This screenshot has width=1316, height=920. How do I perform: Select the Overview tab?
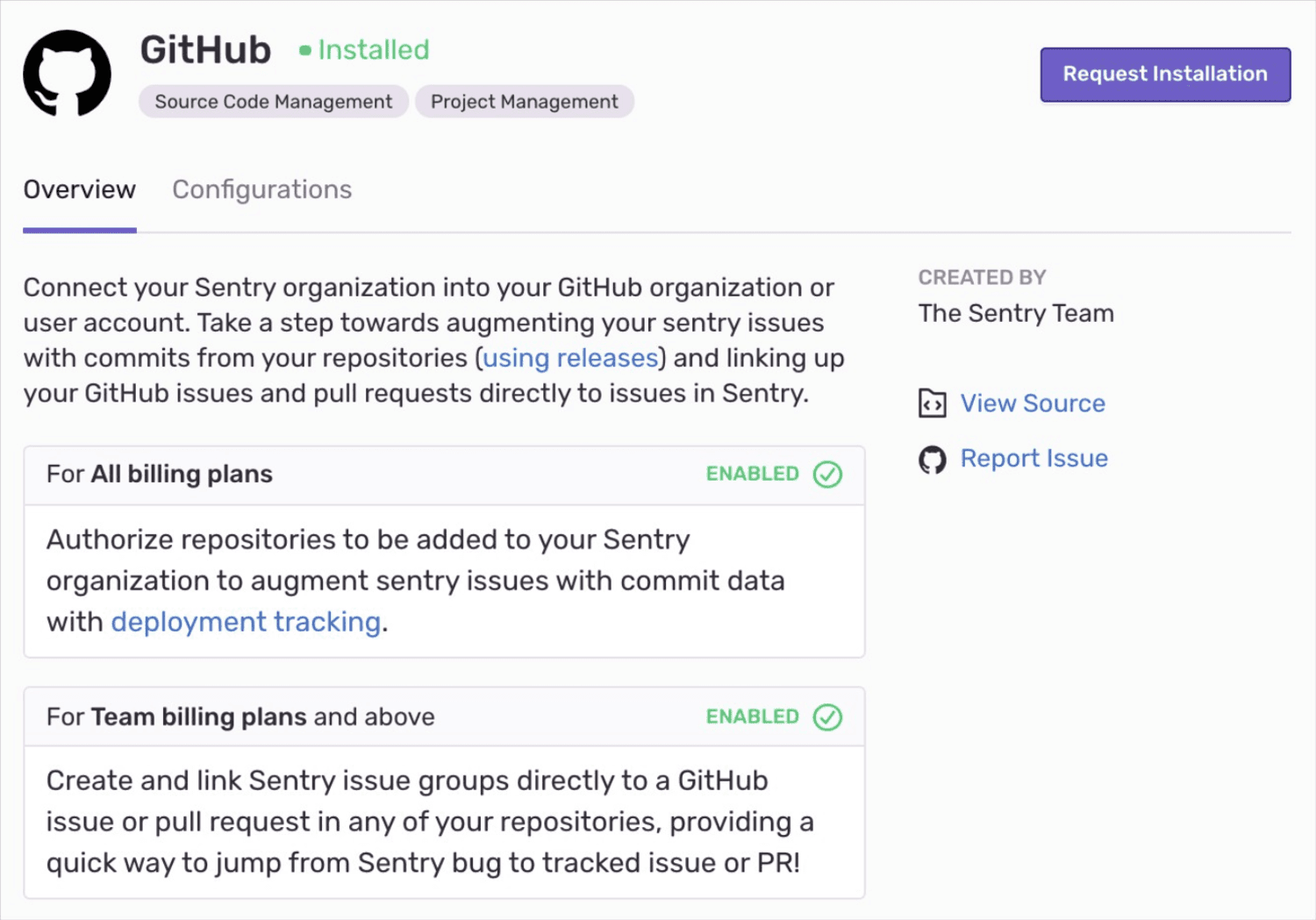[79, 189]
